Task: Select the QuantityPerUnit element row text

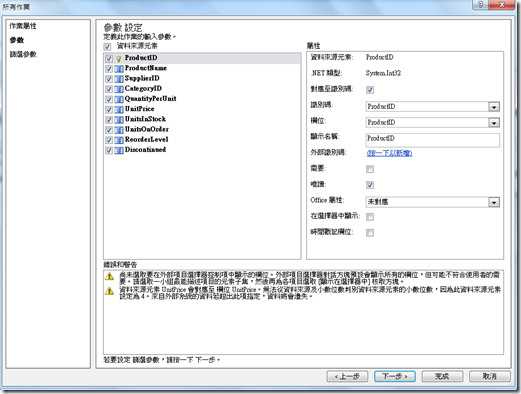Action: click(150, 99)
